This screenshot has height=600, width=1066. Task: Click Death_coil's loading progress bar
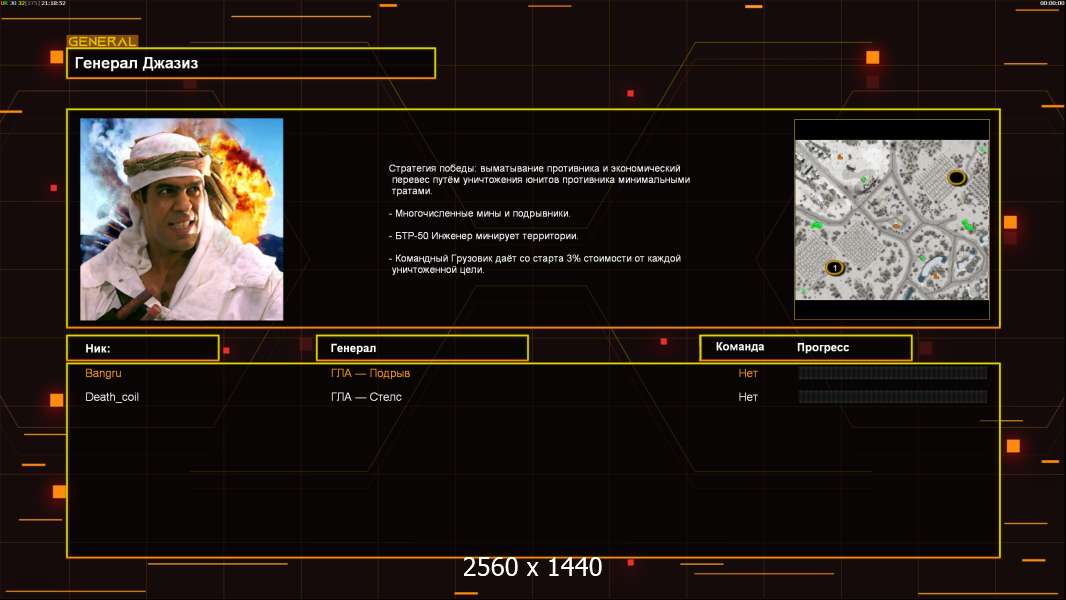(892, 397)
